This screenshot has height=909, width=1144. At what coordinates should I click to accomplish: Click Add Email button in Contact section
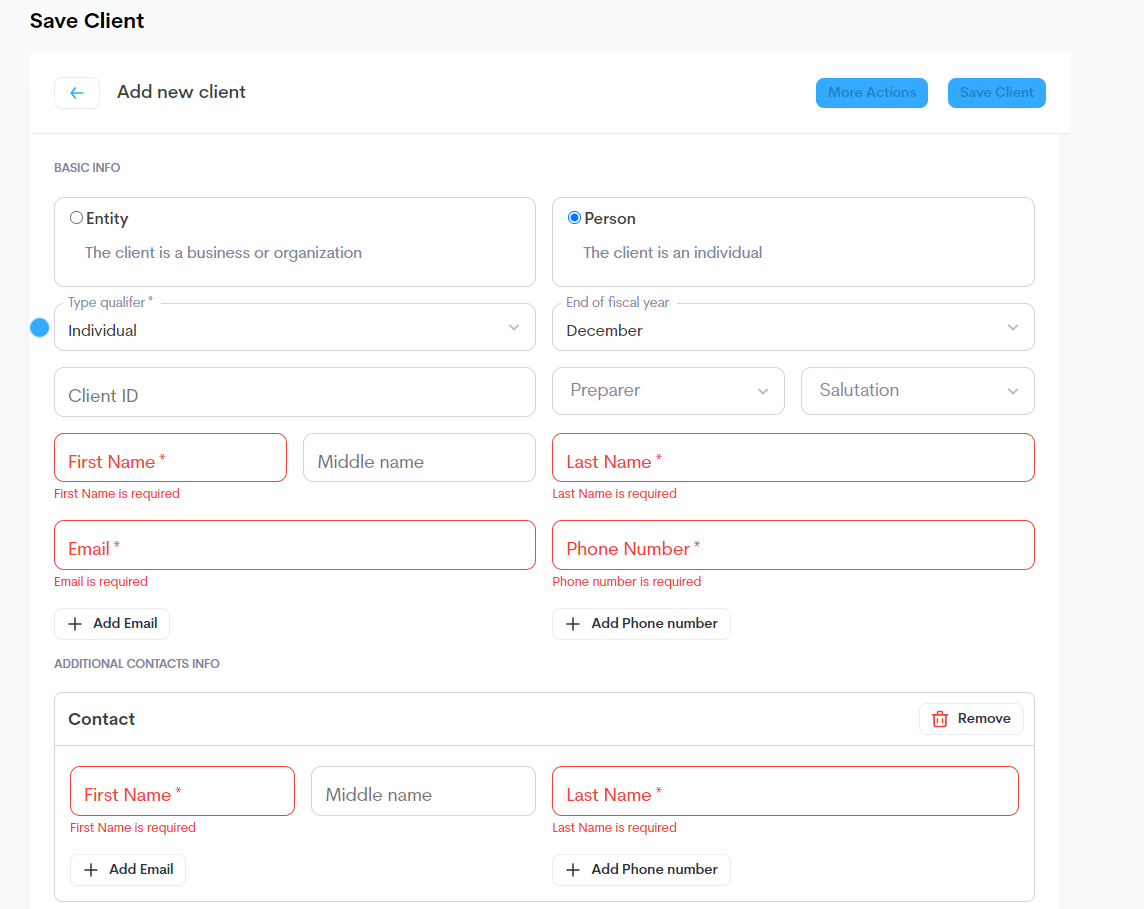(x=128, y=870)
